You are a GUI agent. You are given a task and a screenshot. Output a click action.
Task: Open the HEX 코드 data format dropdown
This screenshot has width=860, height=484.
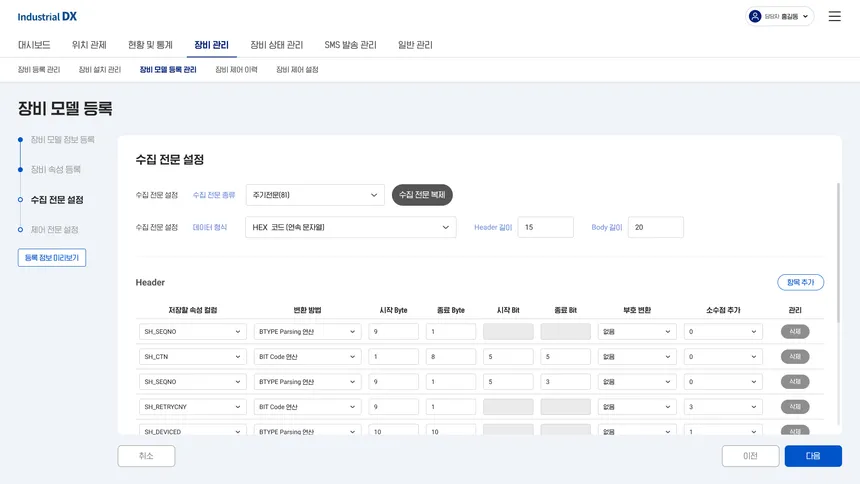350,227
